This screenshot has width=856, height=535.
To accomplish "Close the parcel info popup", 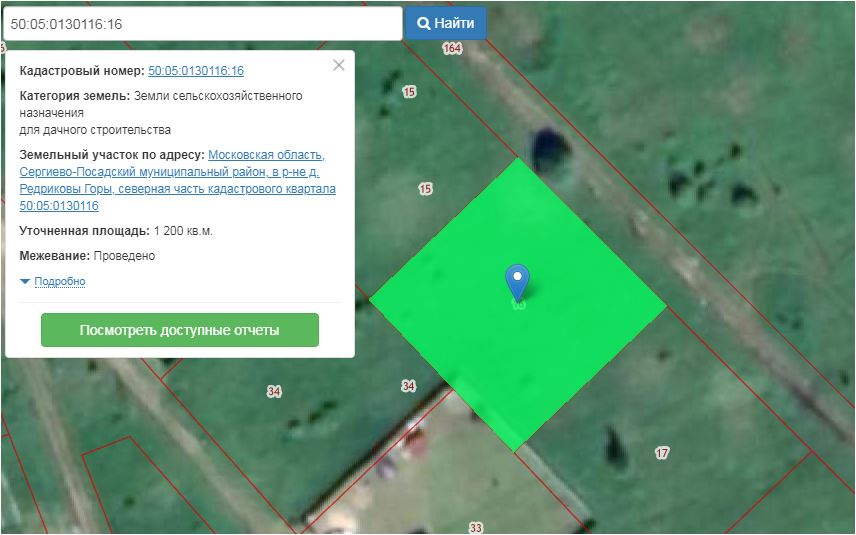I will tap(339, 65).
